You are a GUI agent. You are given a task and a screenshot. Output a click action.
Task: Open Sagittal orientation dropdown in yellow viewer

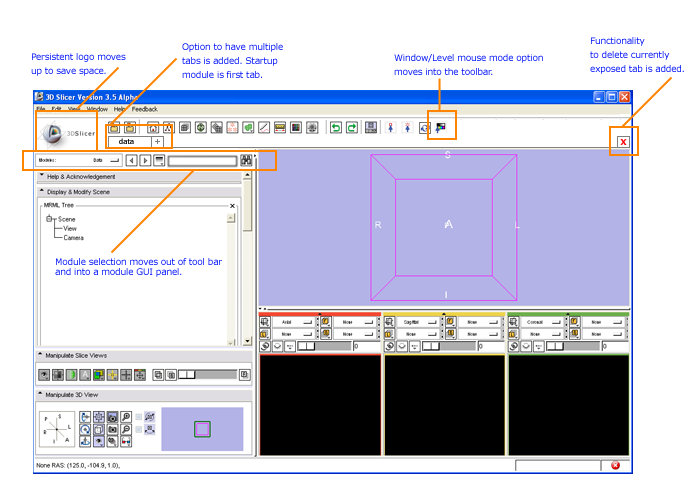coord(418,322)
